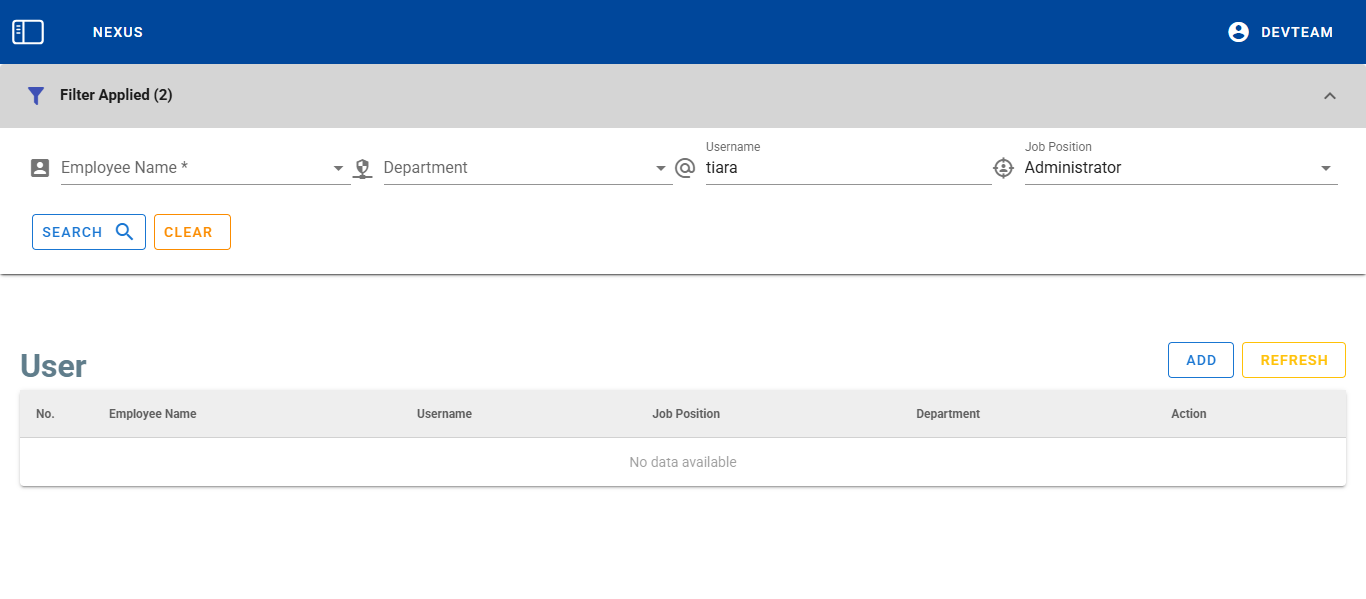Click the Department location icon

point(363,169)
